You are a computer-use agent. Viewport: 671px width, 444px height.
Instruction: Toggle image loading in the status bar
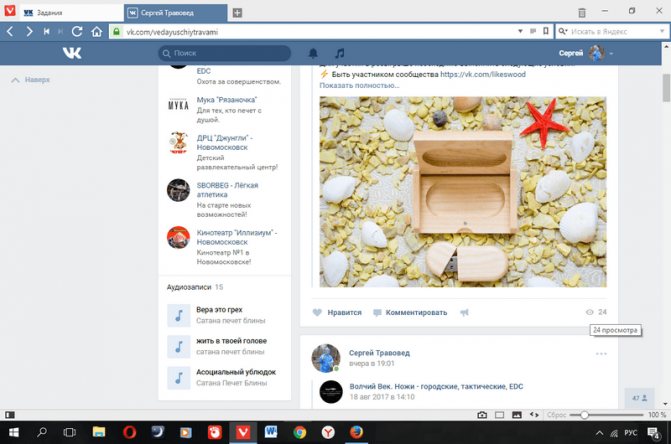(x=517, y=415)
